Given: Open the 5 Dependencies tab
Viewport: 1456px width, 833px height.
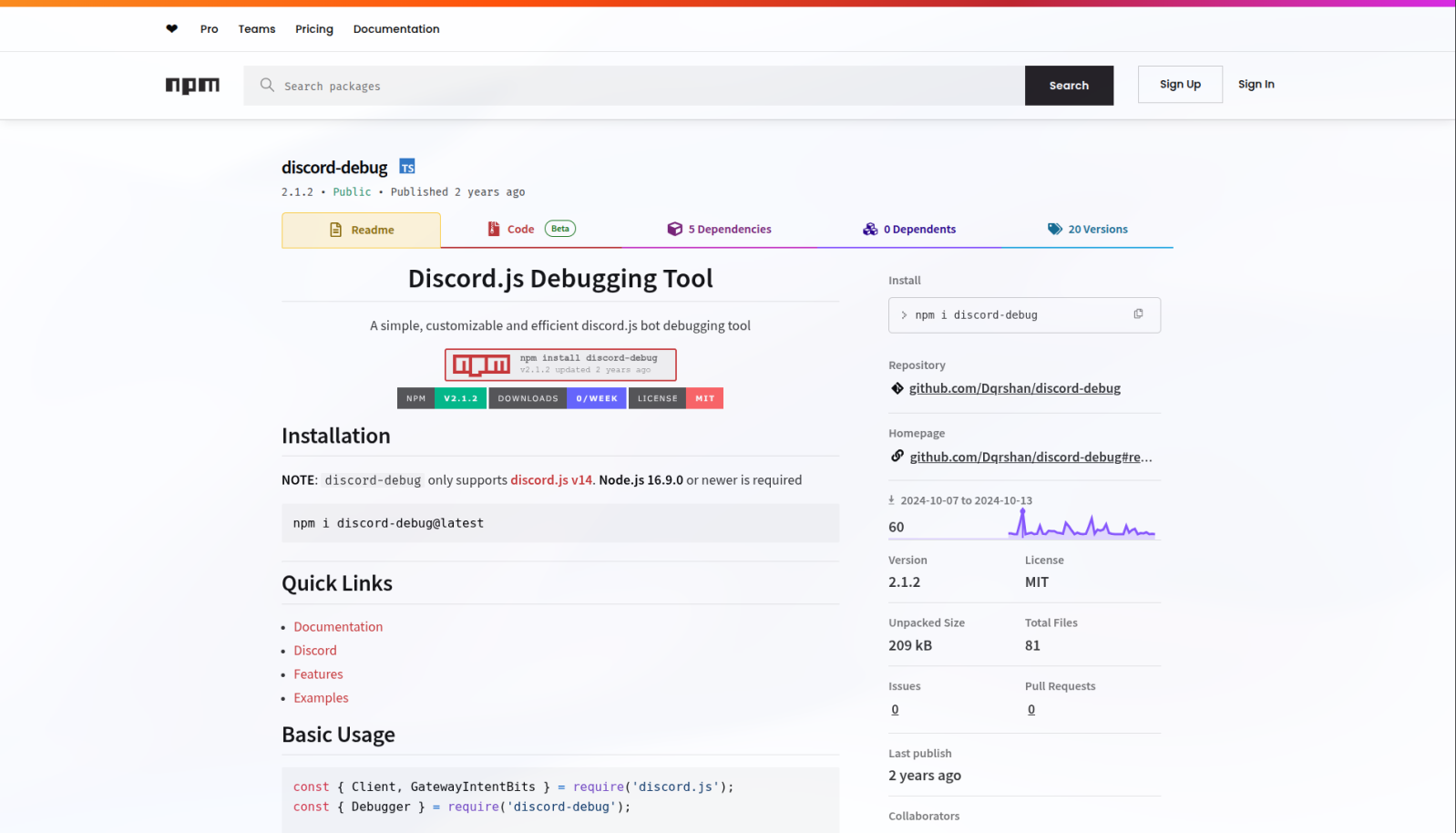Looking at the screenshot, I should [720, 229].
